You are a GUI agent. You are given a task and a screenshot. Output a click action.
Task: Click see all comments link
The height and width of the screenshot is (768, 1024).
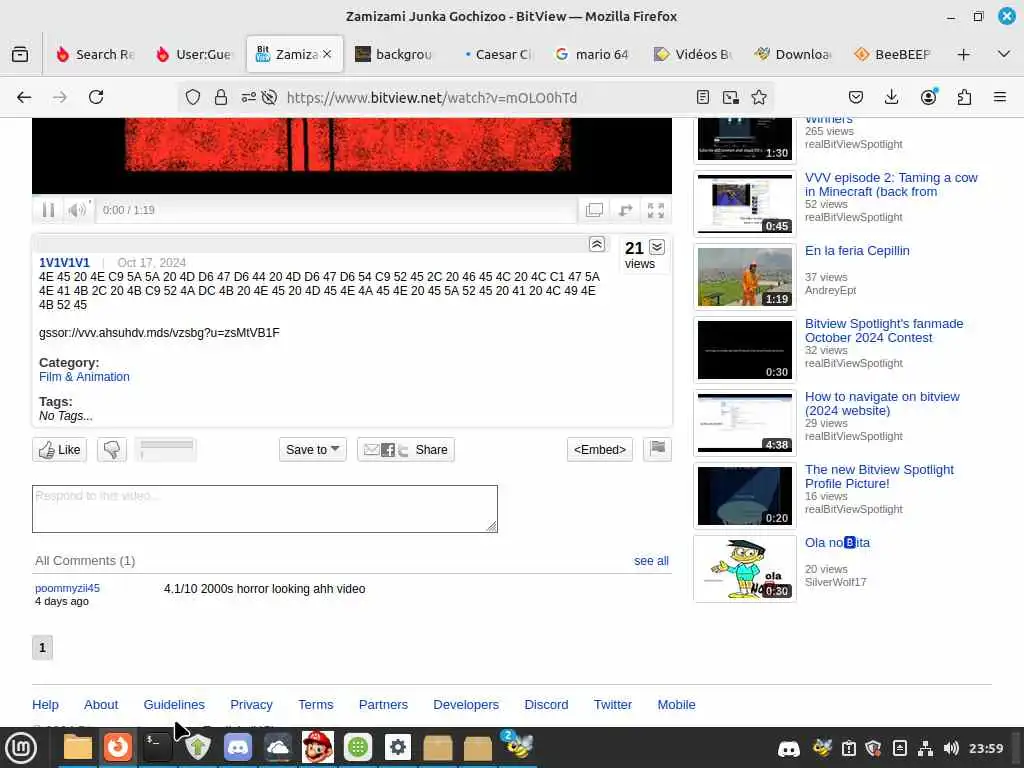651,561
